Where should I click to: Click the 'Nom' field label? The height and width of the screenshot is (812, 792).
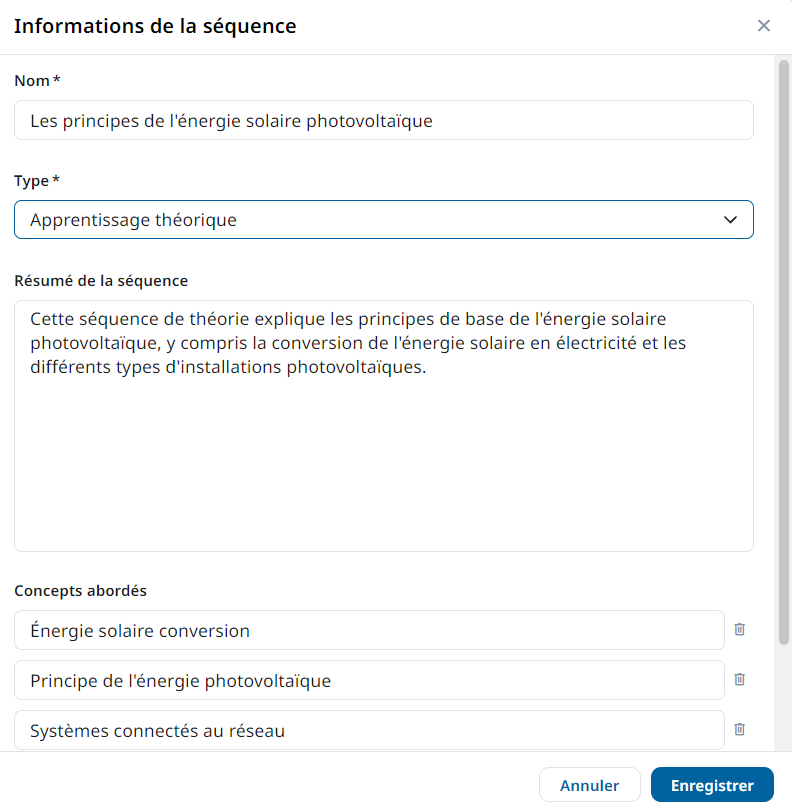(x=33, y=80)
